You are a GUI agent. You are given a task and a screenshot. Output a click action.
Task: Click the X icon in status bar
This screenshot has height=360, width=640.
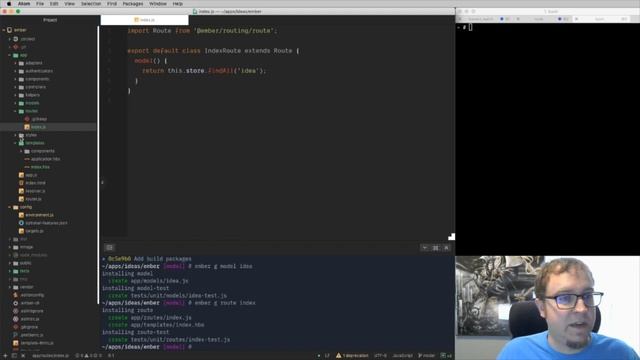[23, 356]
